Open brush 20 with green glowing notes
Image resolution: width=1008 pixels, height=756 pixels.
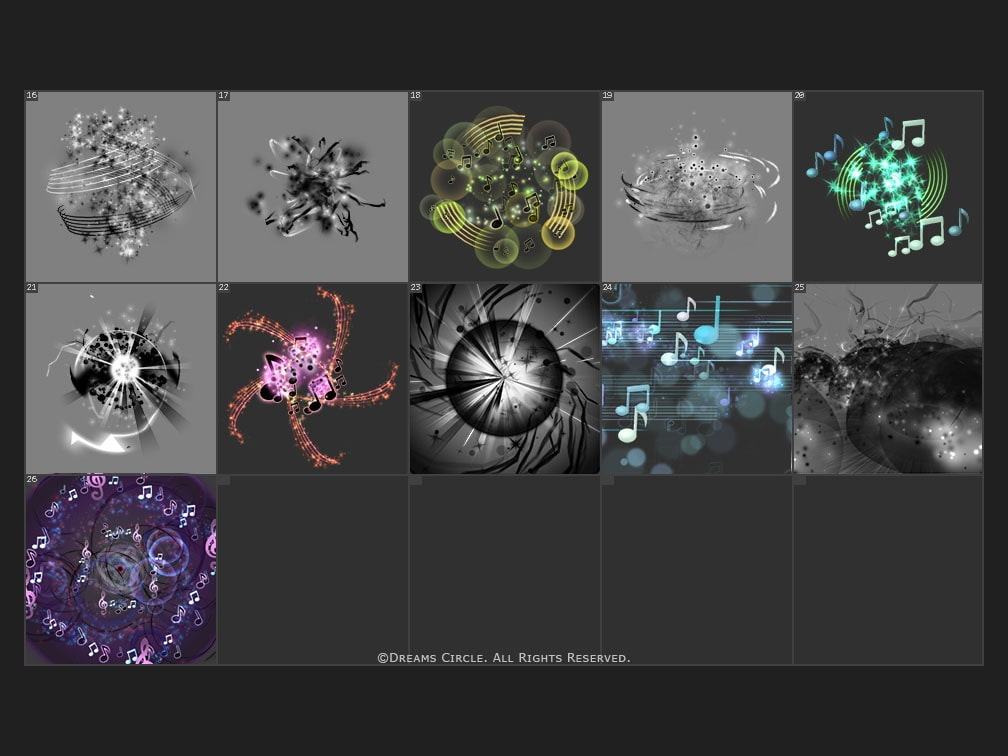(x=888, y=187)
